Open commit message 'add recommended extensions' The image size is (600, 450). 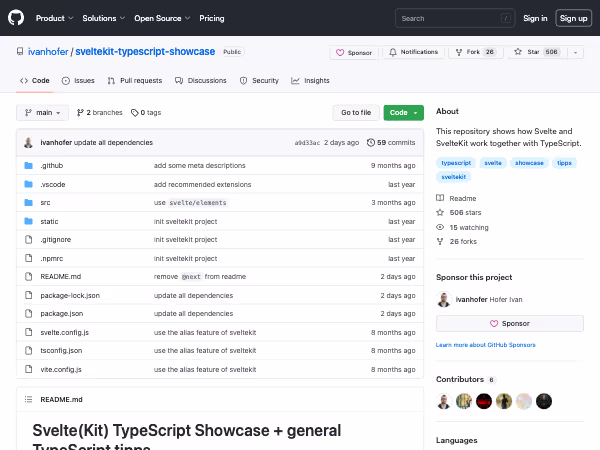coord(202,184)
